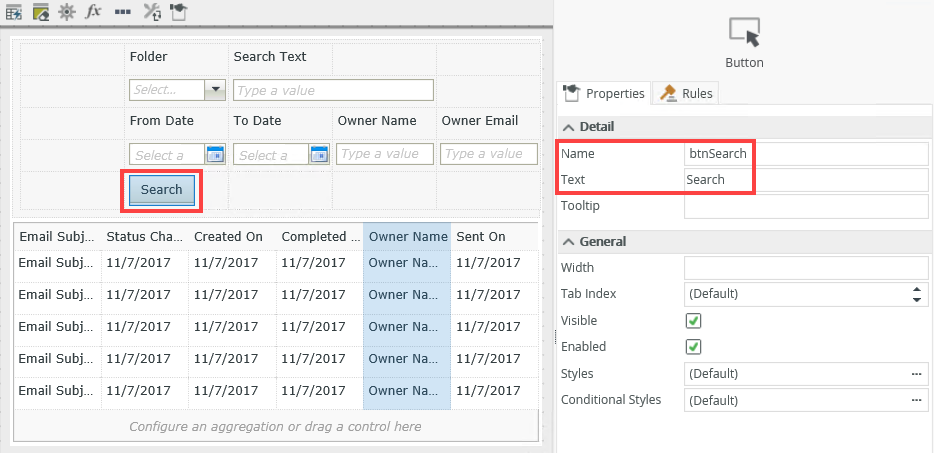Collapse the Detail section
Image resolution: width=934 pixels, height=453 pixels.
tap(569, 127)
